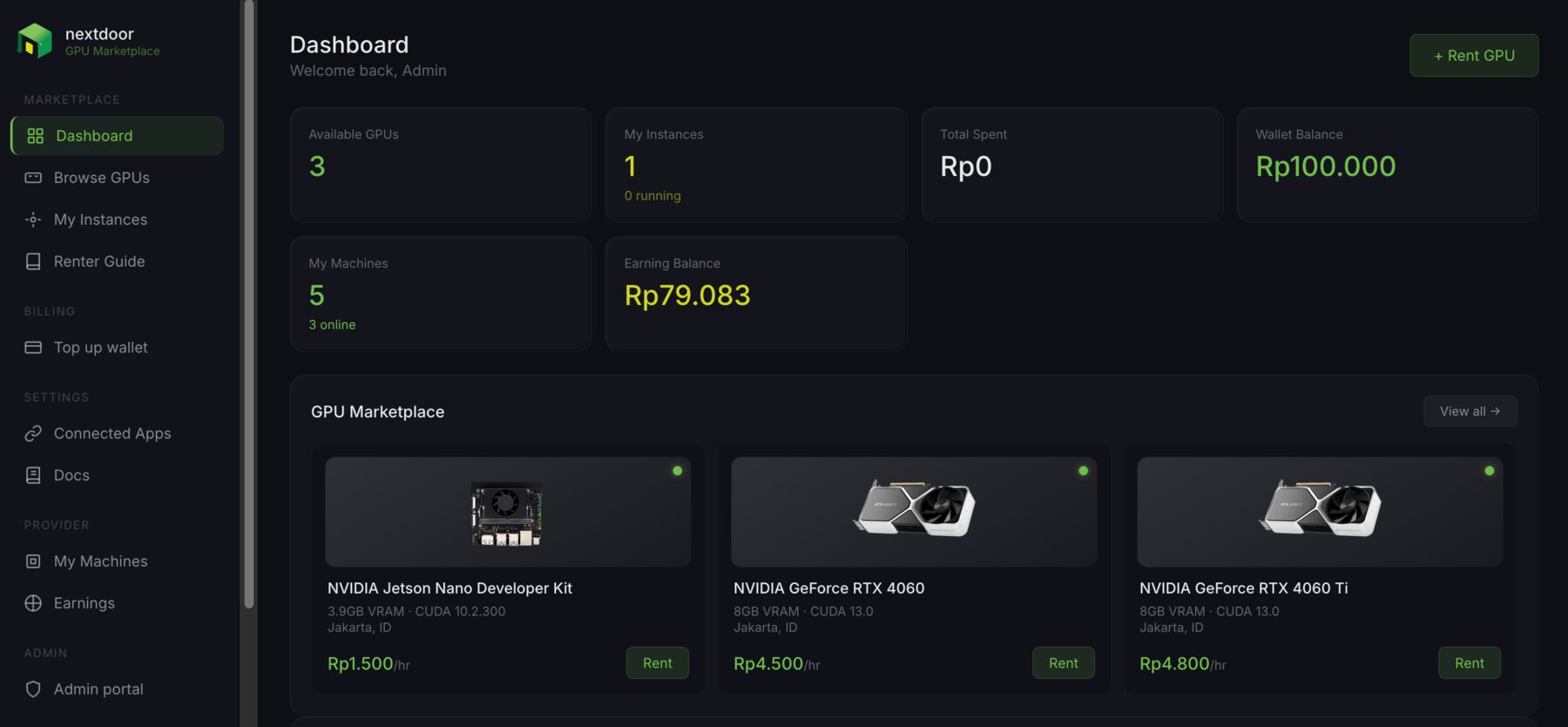Click the My Instances sidebar icon

coord(33,220)
